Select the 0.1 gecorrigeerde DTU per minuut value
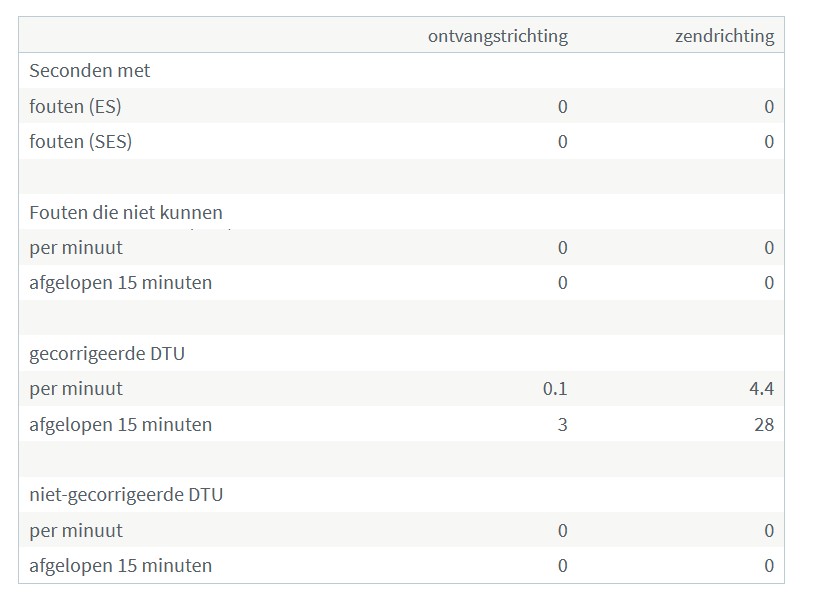Viewport: 831px width, 606px height. (x=555, y=389)
